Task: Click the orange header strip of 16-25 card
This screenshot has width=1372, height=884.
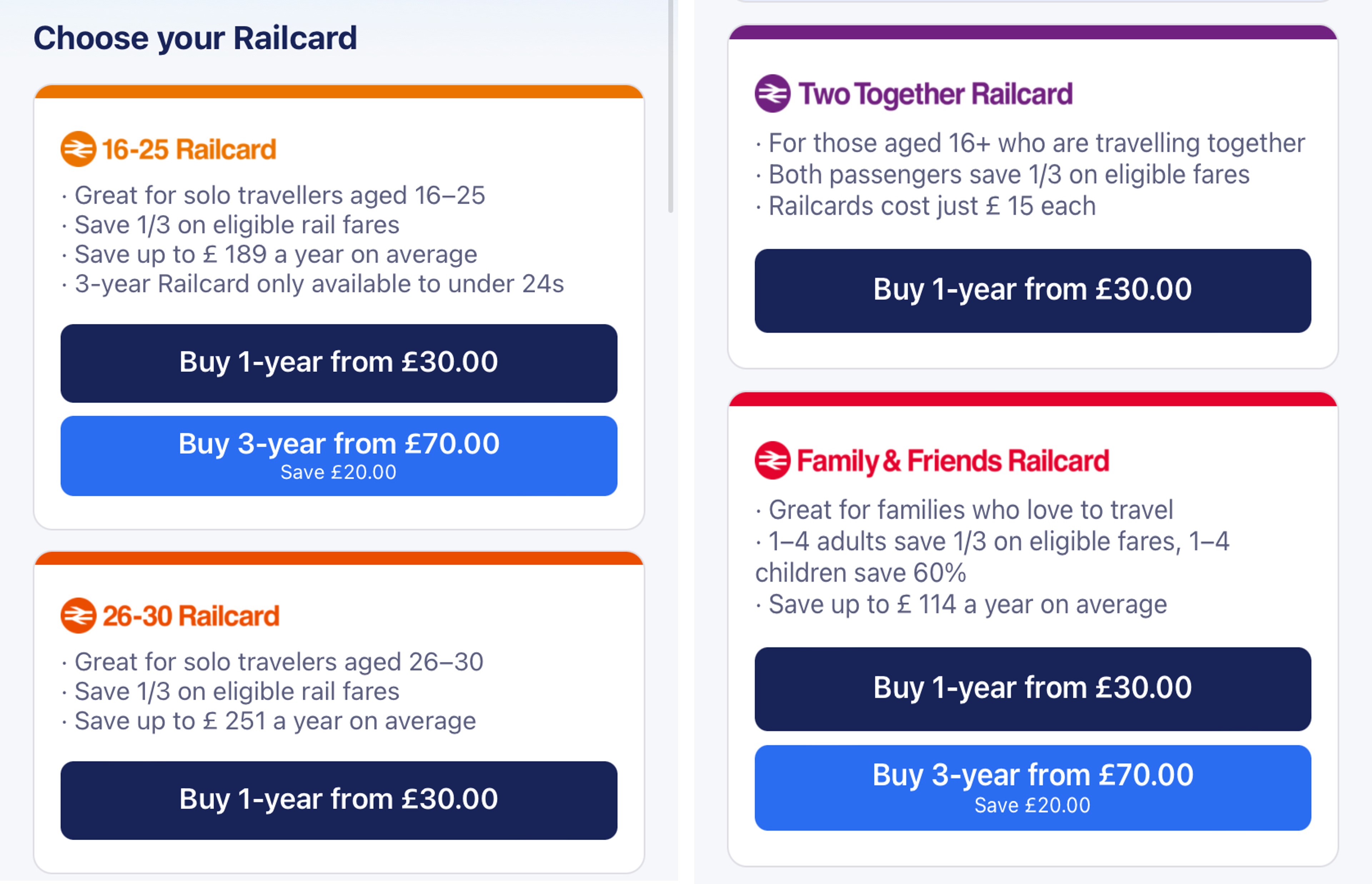Action: (x=339, y=92)
